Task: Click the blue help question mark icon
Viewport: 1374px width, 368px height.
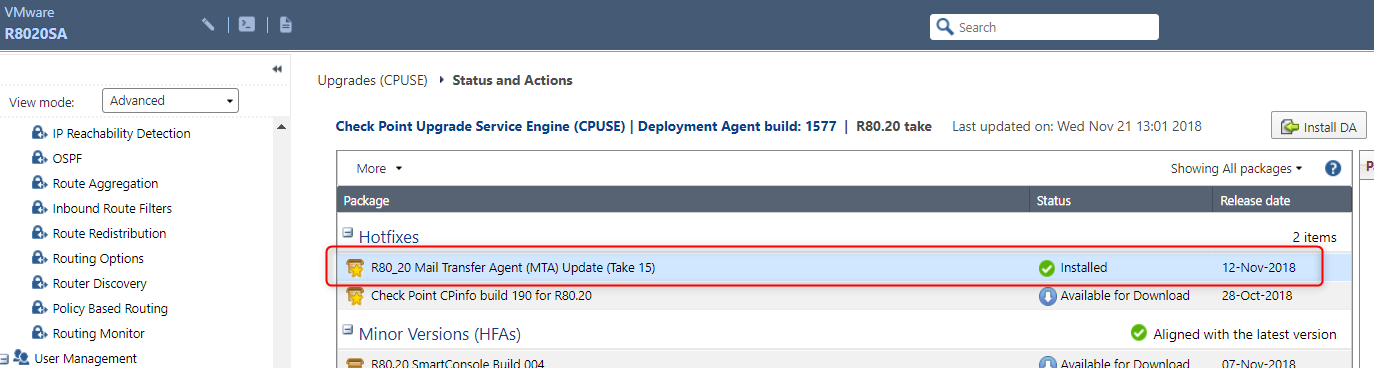Action: coord(1332,168)
